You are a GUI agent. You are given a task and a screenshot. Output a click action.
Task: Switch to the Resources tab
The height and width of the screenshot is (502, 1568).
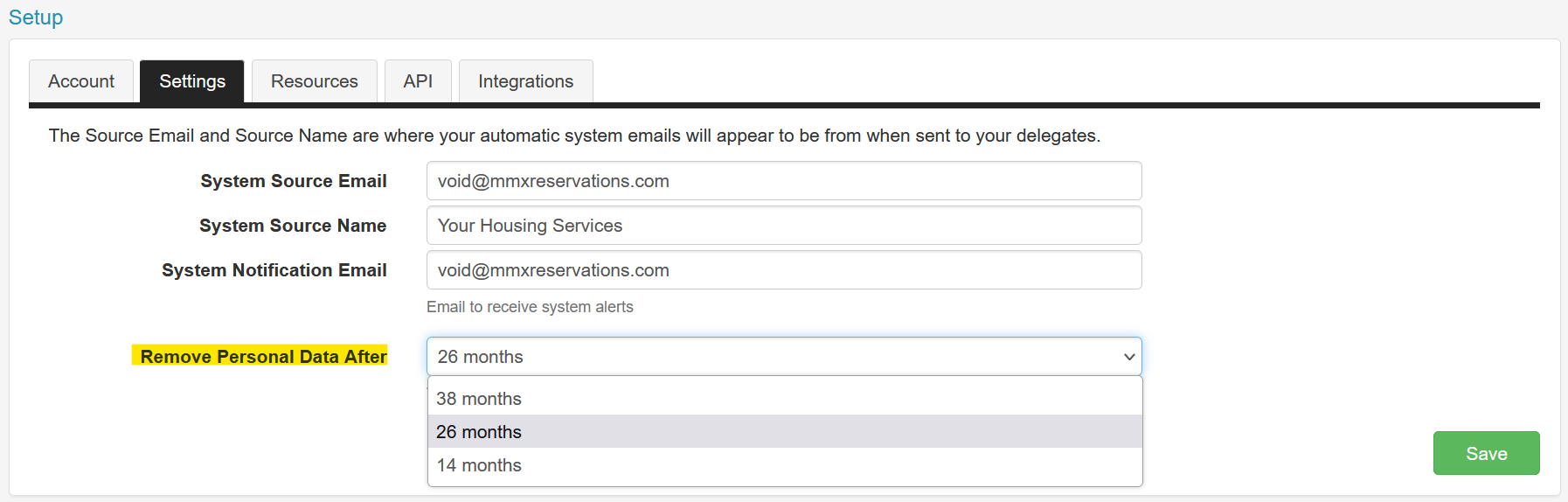tap(315, 81)
